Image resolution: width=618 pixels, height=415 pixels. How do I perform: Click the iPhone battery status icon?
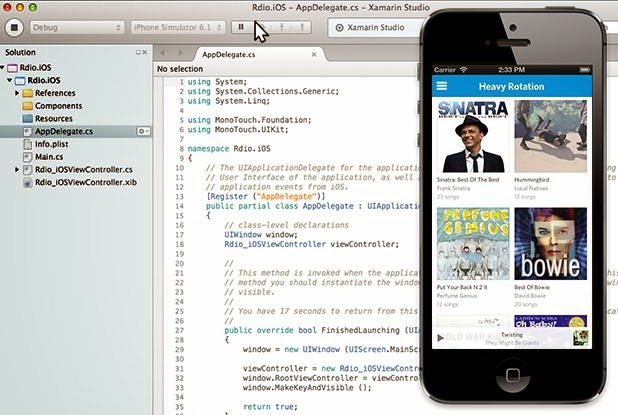(584, 70)
